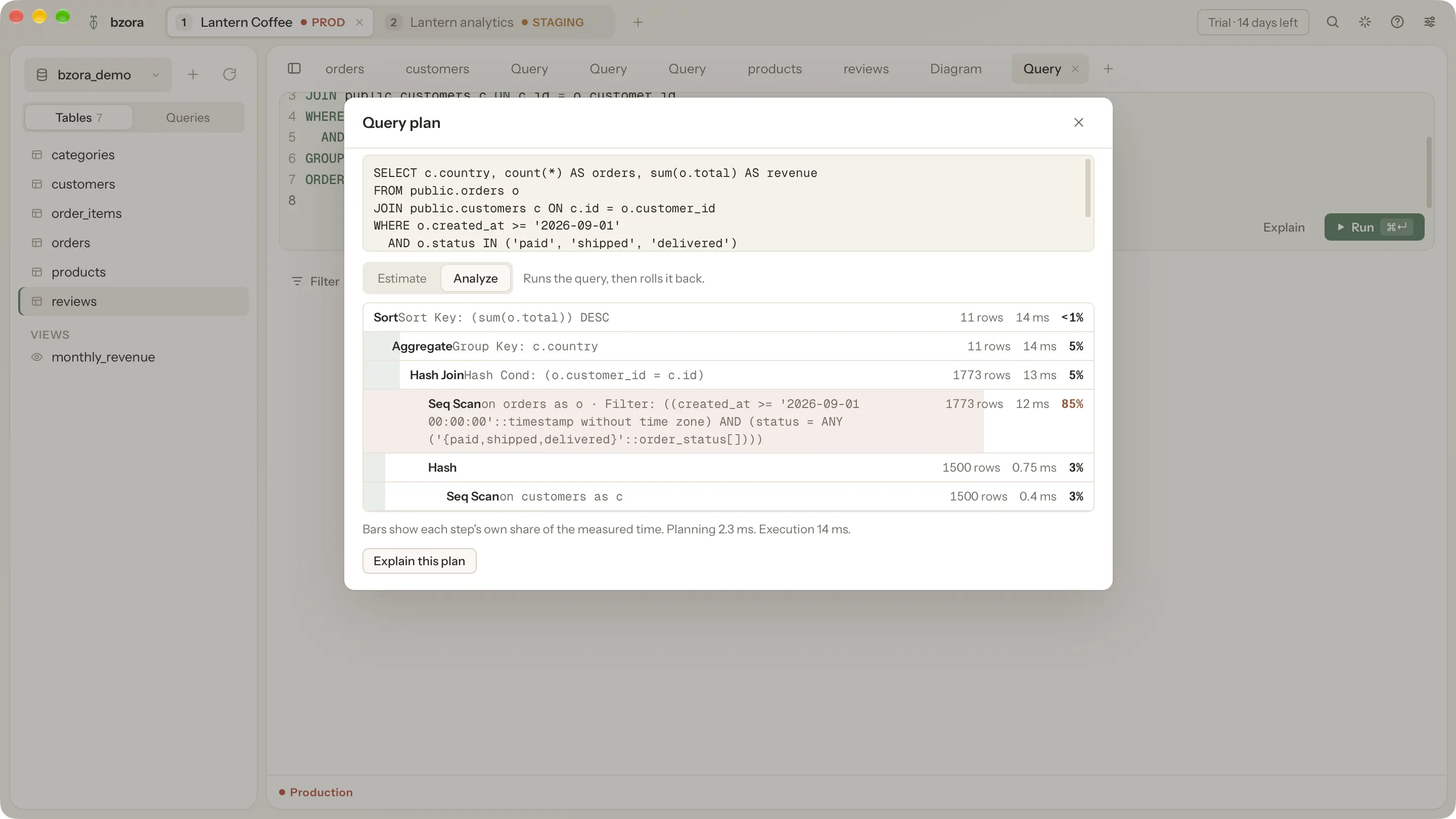Select the Sort plan step row
The image size is (1456, 819).
click(728, 317)
